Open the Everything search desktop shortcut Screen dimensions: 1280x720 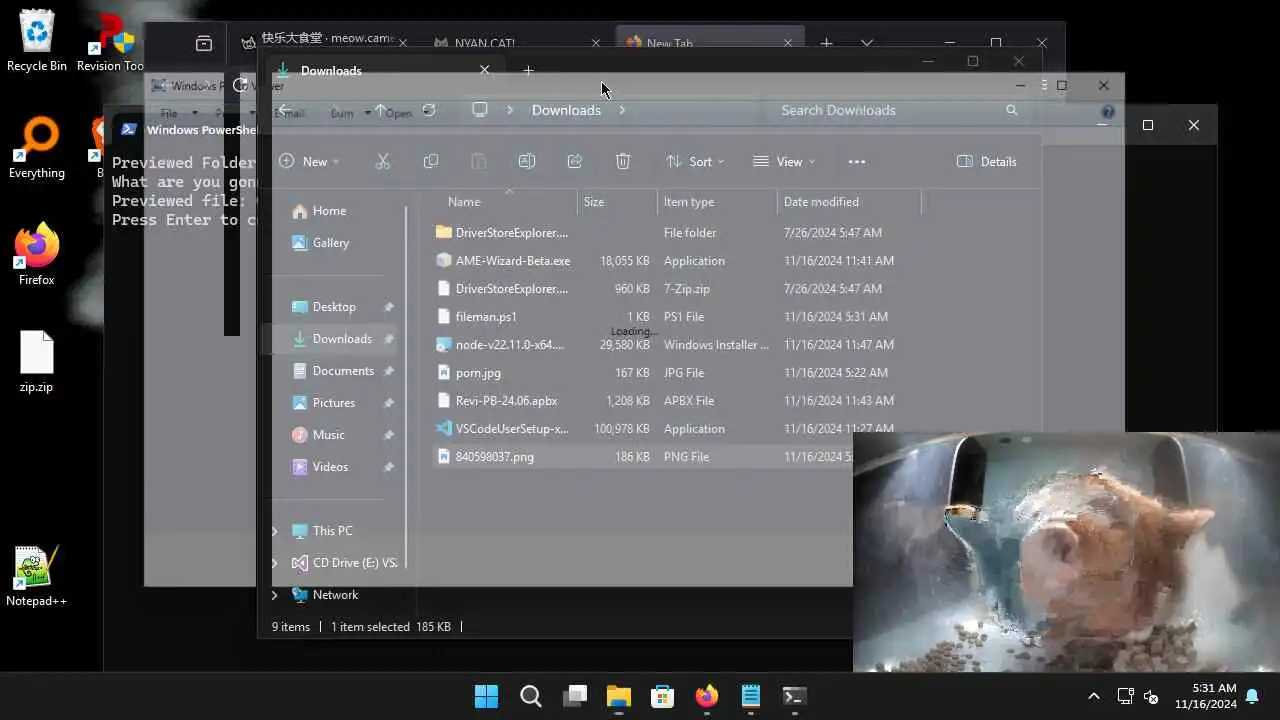pyautogui.click(x=37, y=147)
